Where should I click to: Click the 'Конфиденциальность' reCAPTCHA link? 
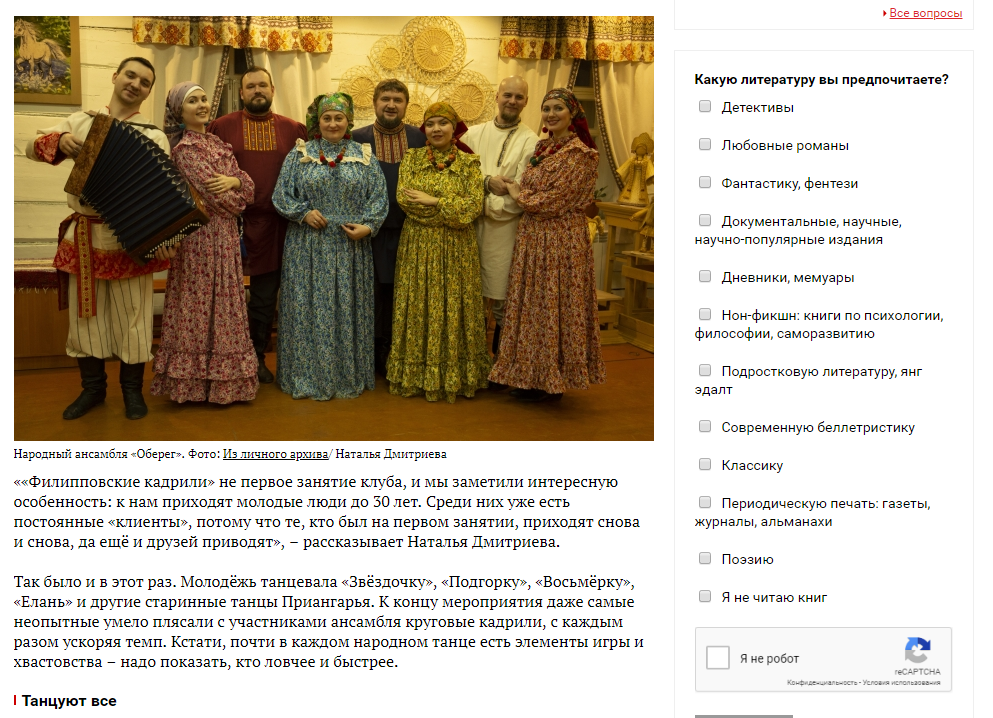pyautogui.click(x=822, y=683)
